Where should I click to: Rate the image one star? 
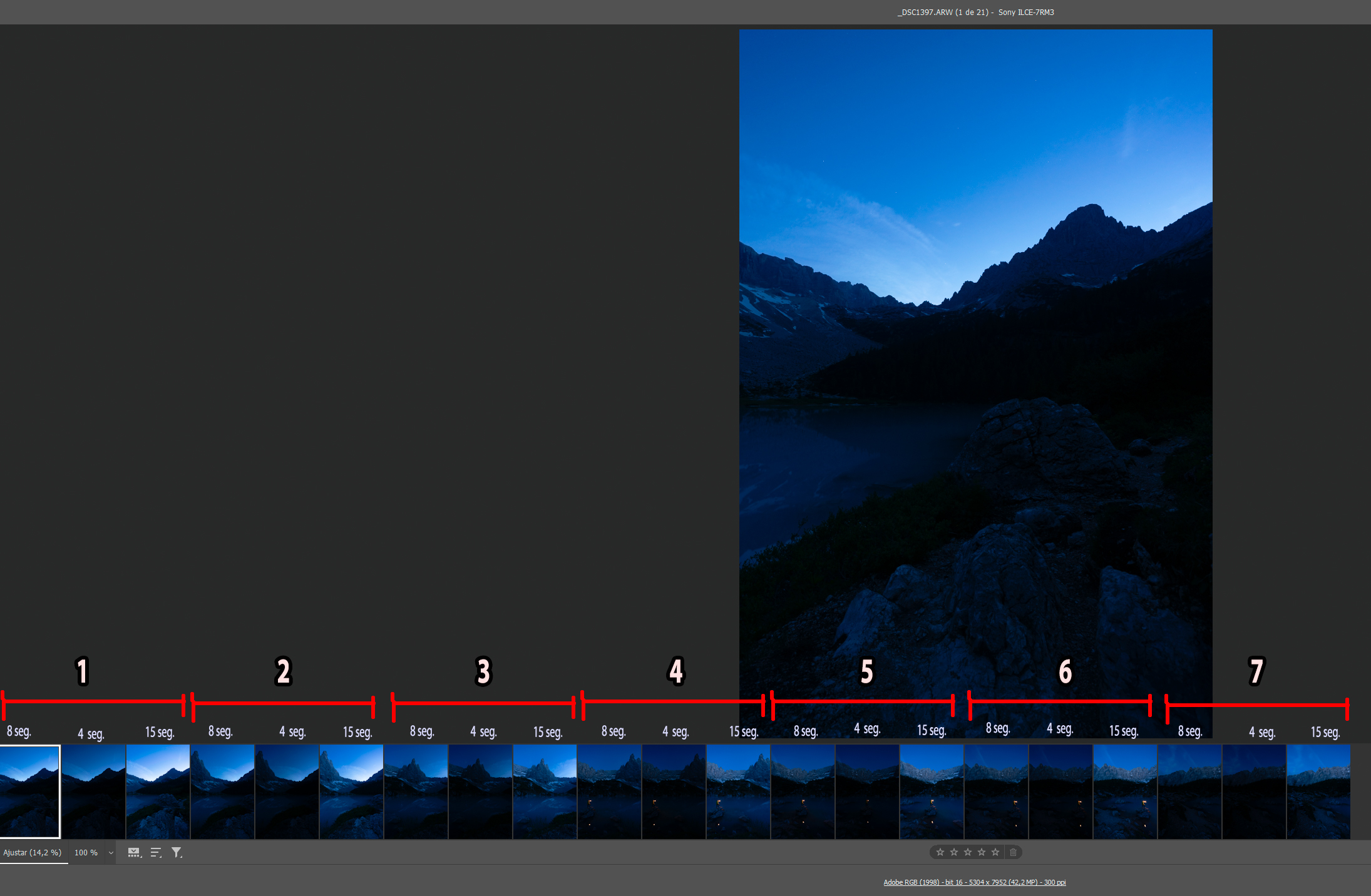click(x=940, y=852)
